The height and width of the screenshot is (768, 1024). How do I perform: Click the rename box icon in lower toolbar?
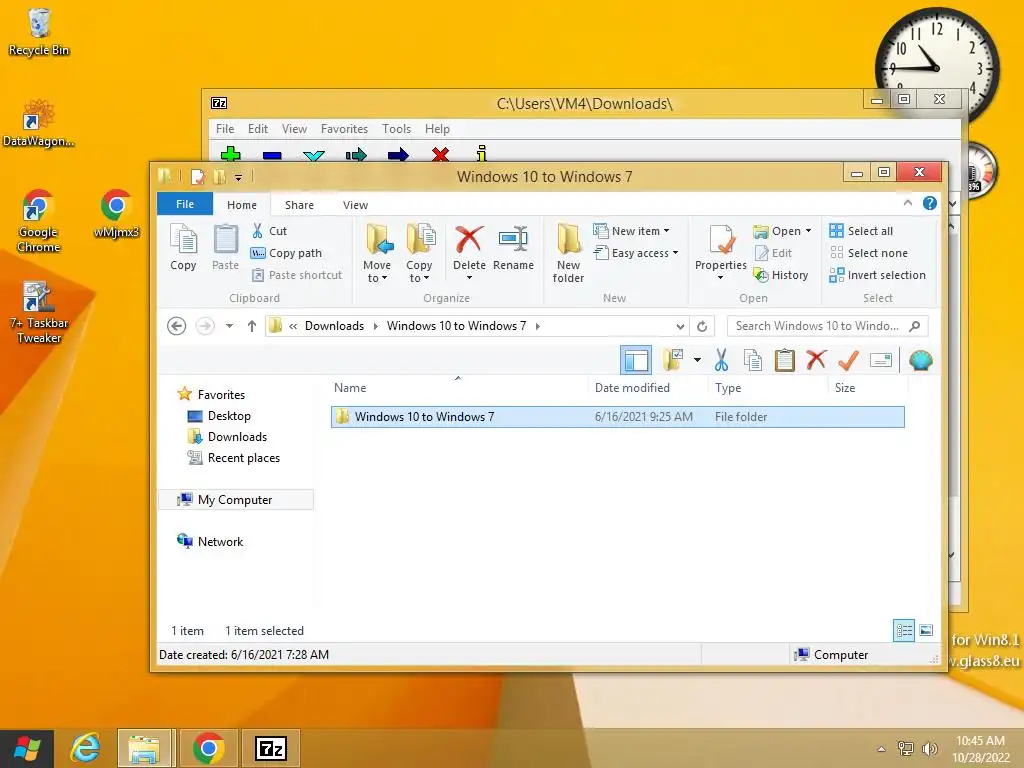coord(880,360)
